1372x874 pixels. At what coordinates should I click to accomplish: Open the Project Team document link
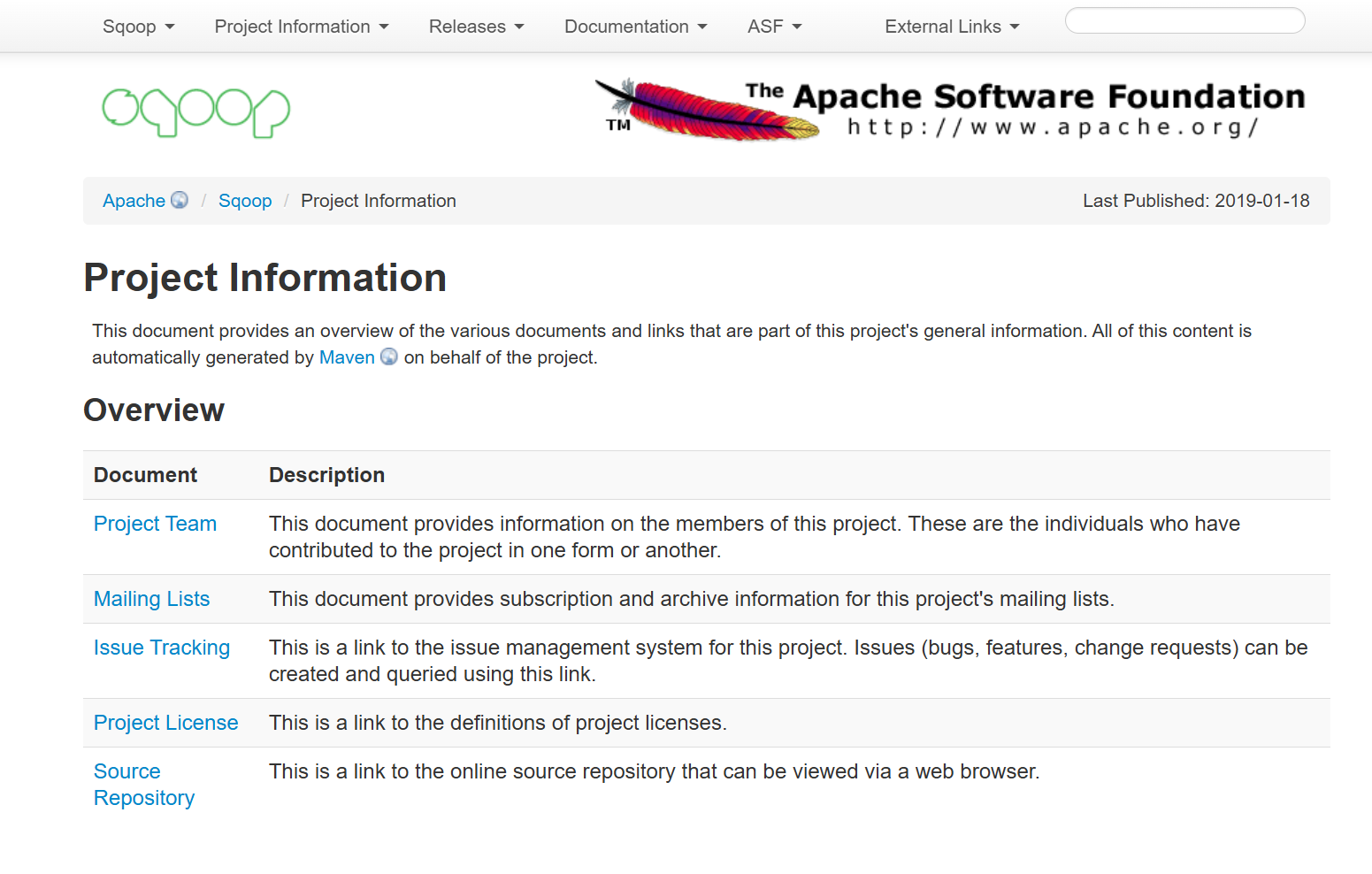[155, 524]
